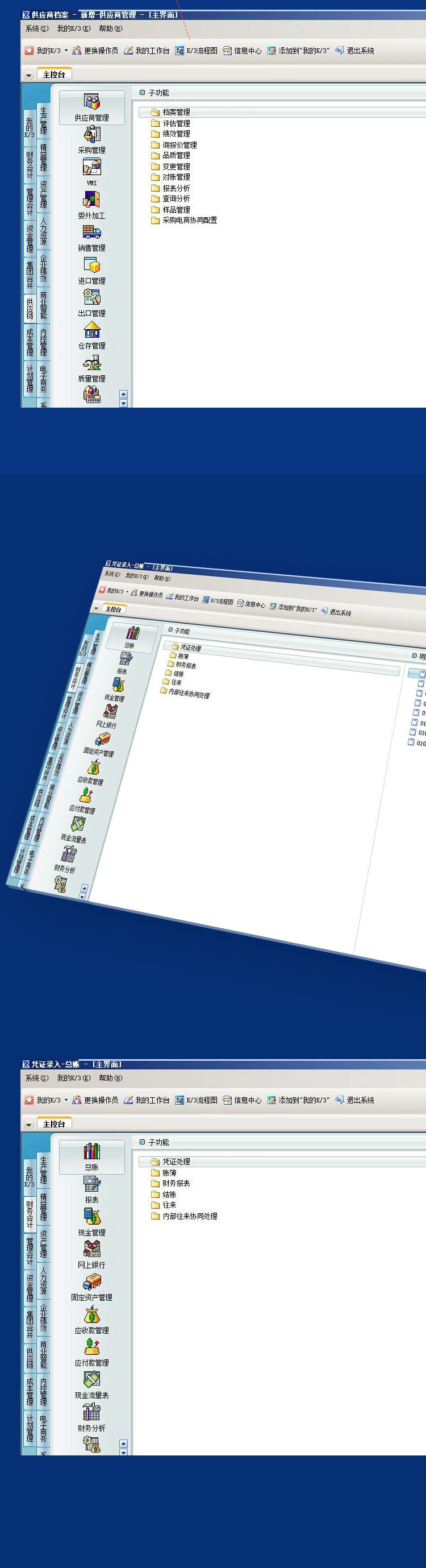This screenshot has width=426, height=1568.
Task: Open the 供应商管理 module icon
Action: [x=92, y=102]
